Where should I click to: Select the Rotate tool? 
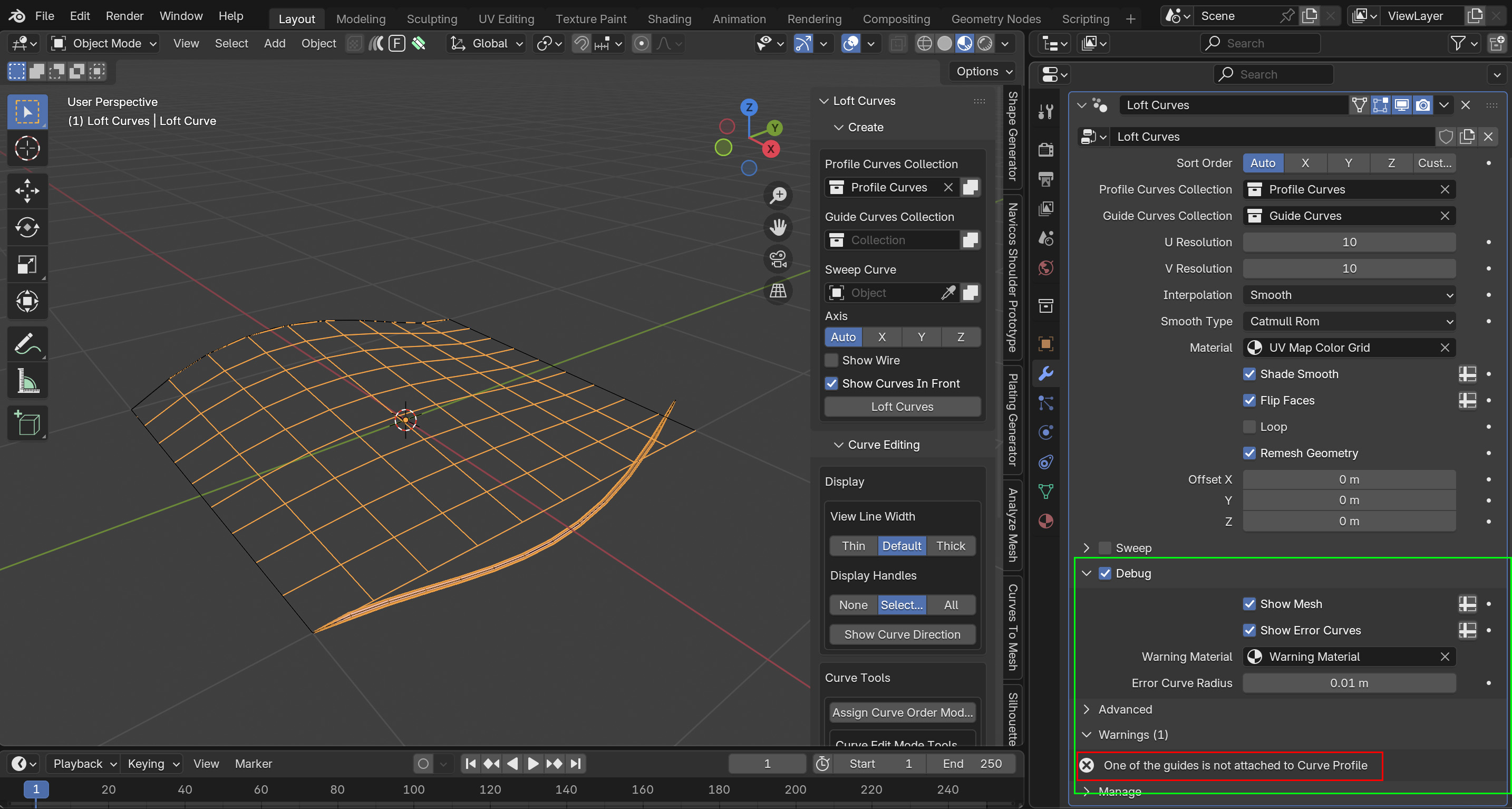point(27,228)
